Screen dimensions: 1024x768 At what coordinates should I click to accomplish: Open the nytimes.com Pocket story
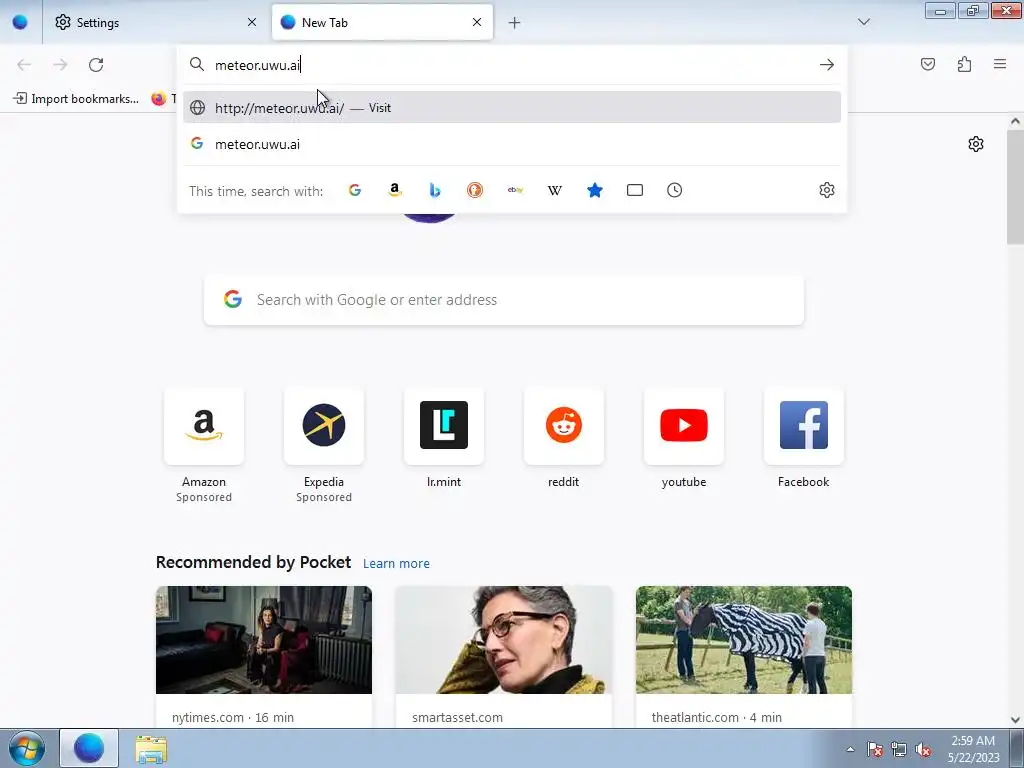[x=264, y=656]
